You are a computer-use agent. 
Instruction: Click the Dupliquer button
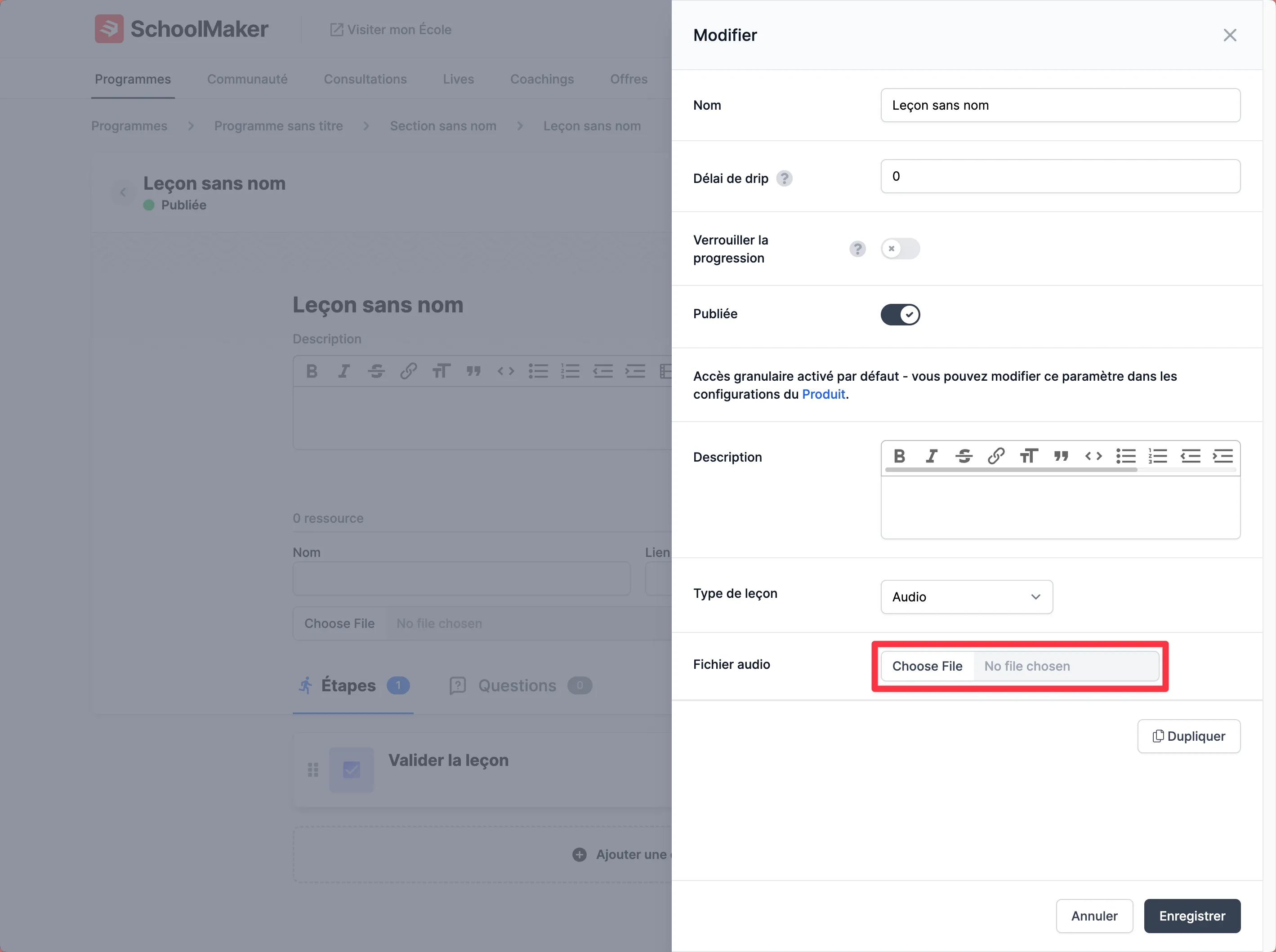point(1188,736)
